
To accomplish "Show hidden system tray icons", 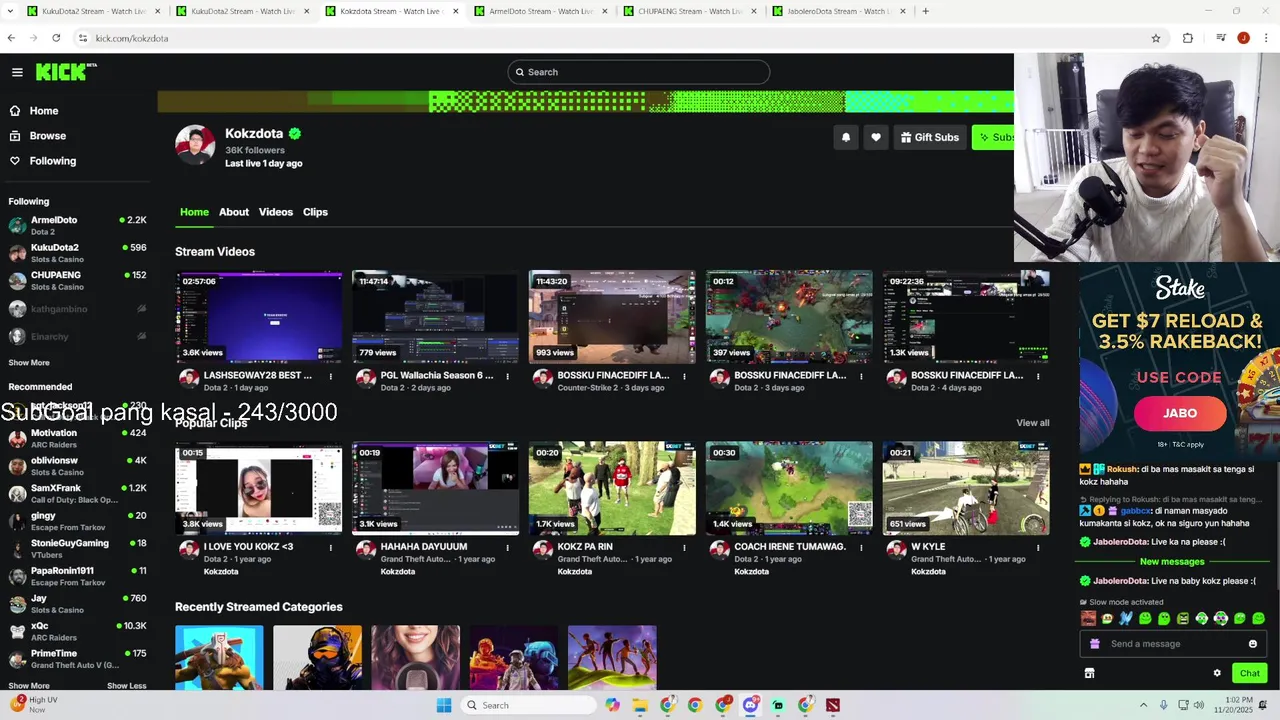I will pyautogui.click(x=1144, y=705).
